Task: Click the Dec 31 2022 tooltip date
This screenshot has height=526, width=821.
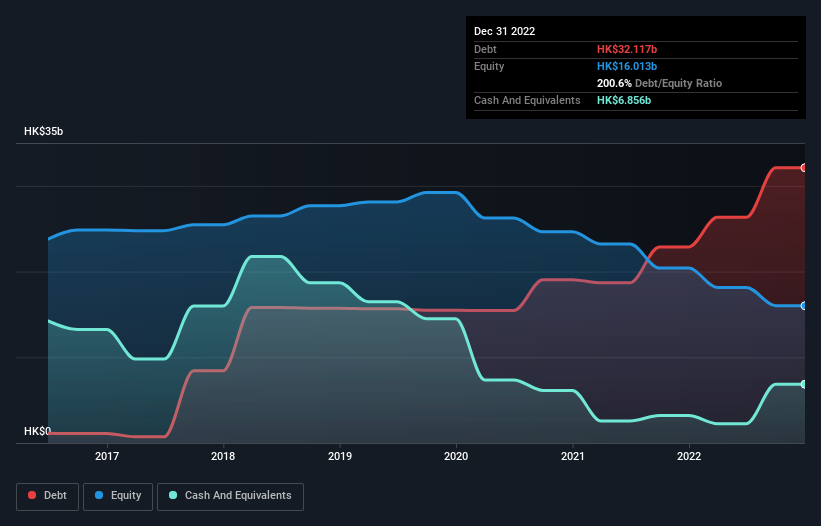Action: point(504,31)
